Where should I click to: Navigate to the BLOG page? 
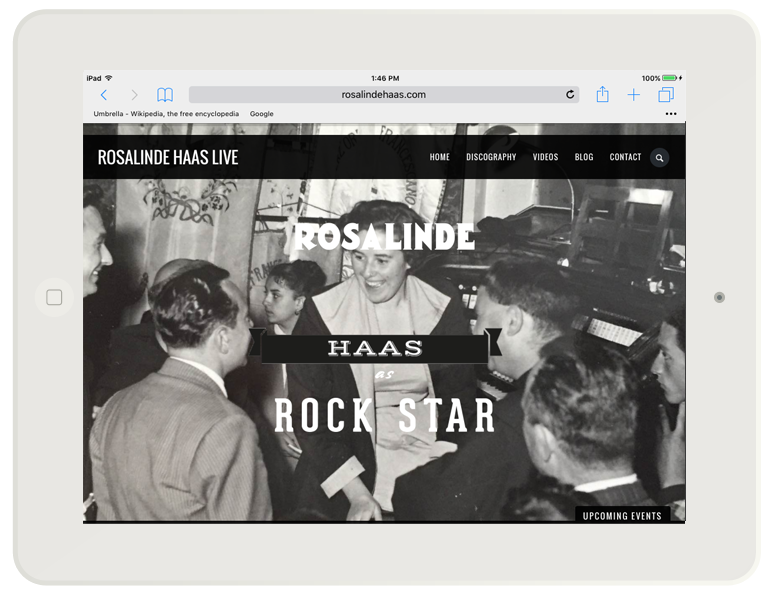click(x=584, y=157)
